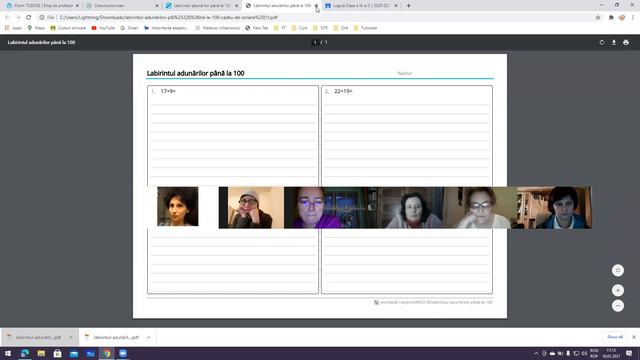Open the Maps bookmark
The width and height of the screenshot is (640, 360).
(36, 28)
